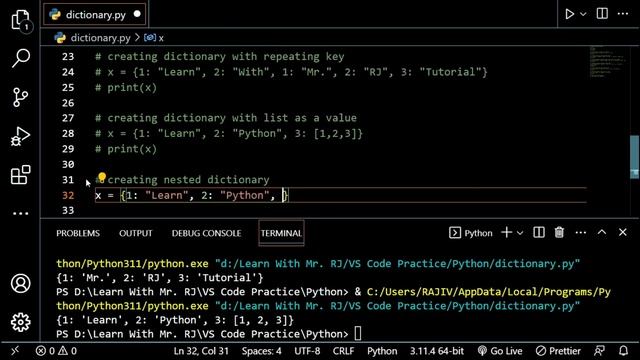Click the code line x = {1: "Learn", 2: "Python",
This screenshot has width=640, height=360.
(x=192, y=195)
